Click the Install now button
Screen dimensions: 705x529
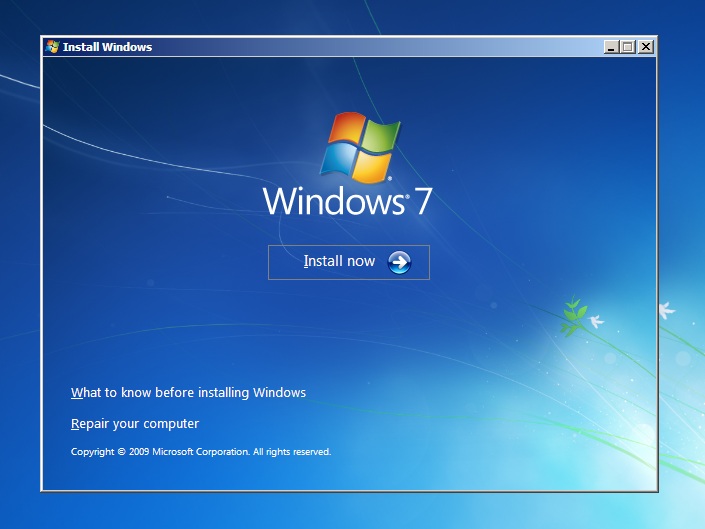348,262
